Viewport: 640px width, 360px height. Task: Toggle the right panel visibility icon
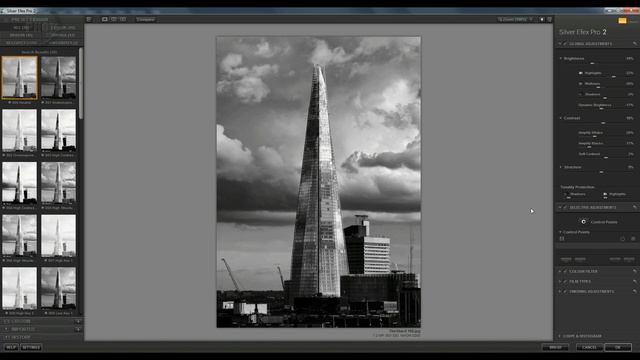click(x=550, y=19)
